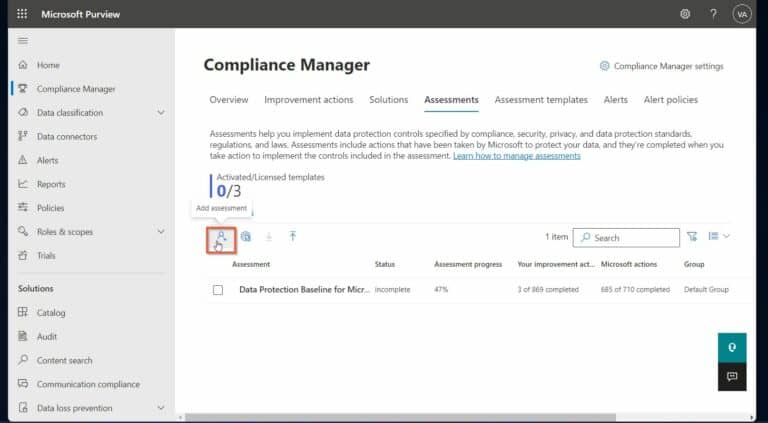Sort by Assessment progress column header
This screenshot has width=768, height=423.
468,264
